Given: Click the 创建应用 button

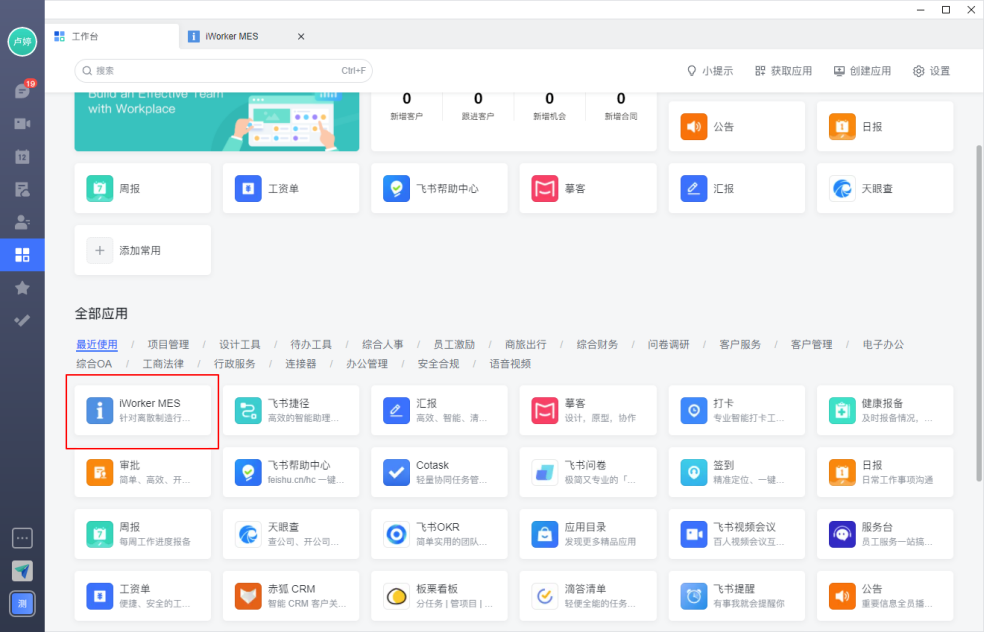Looking at the screenshot, I should pos(862,71).
